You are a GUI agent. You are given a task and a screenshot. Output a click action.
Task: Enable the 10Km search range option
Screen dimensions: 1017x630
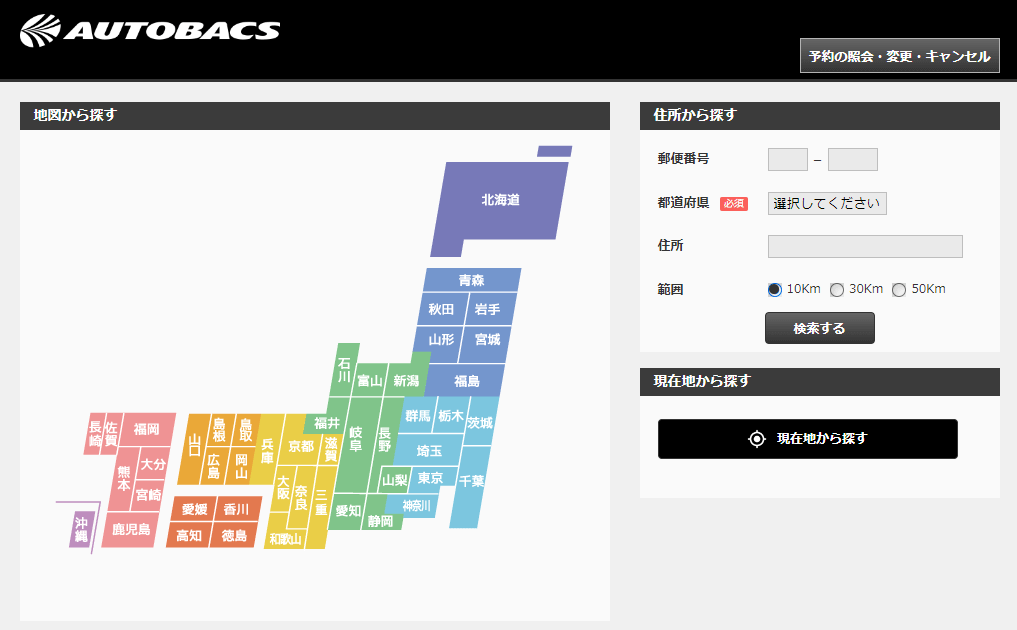coord(774,288)
